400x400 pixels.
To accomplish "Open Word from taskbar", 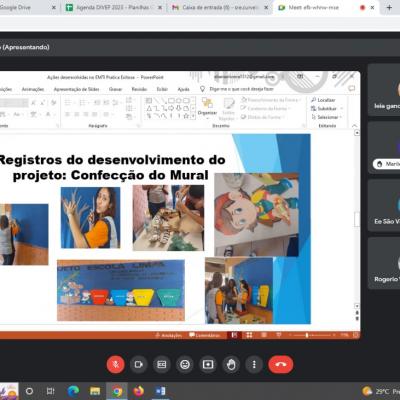I will [160, 391].
